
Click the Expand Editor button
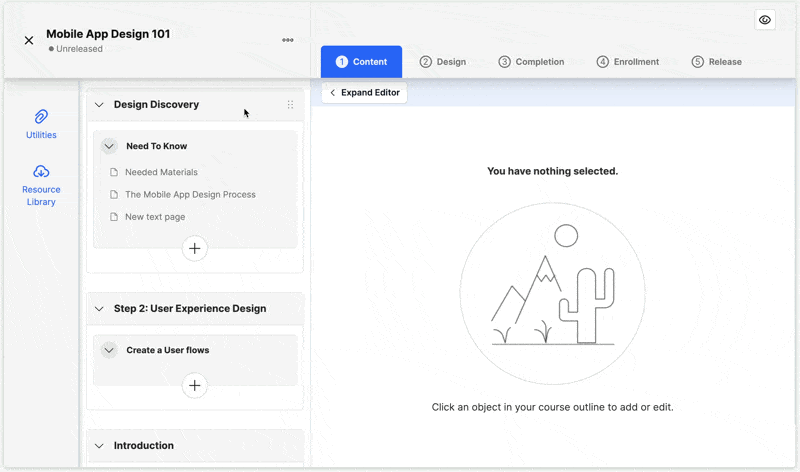point(364,92)
